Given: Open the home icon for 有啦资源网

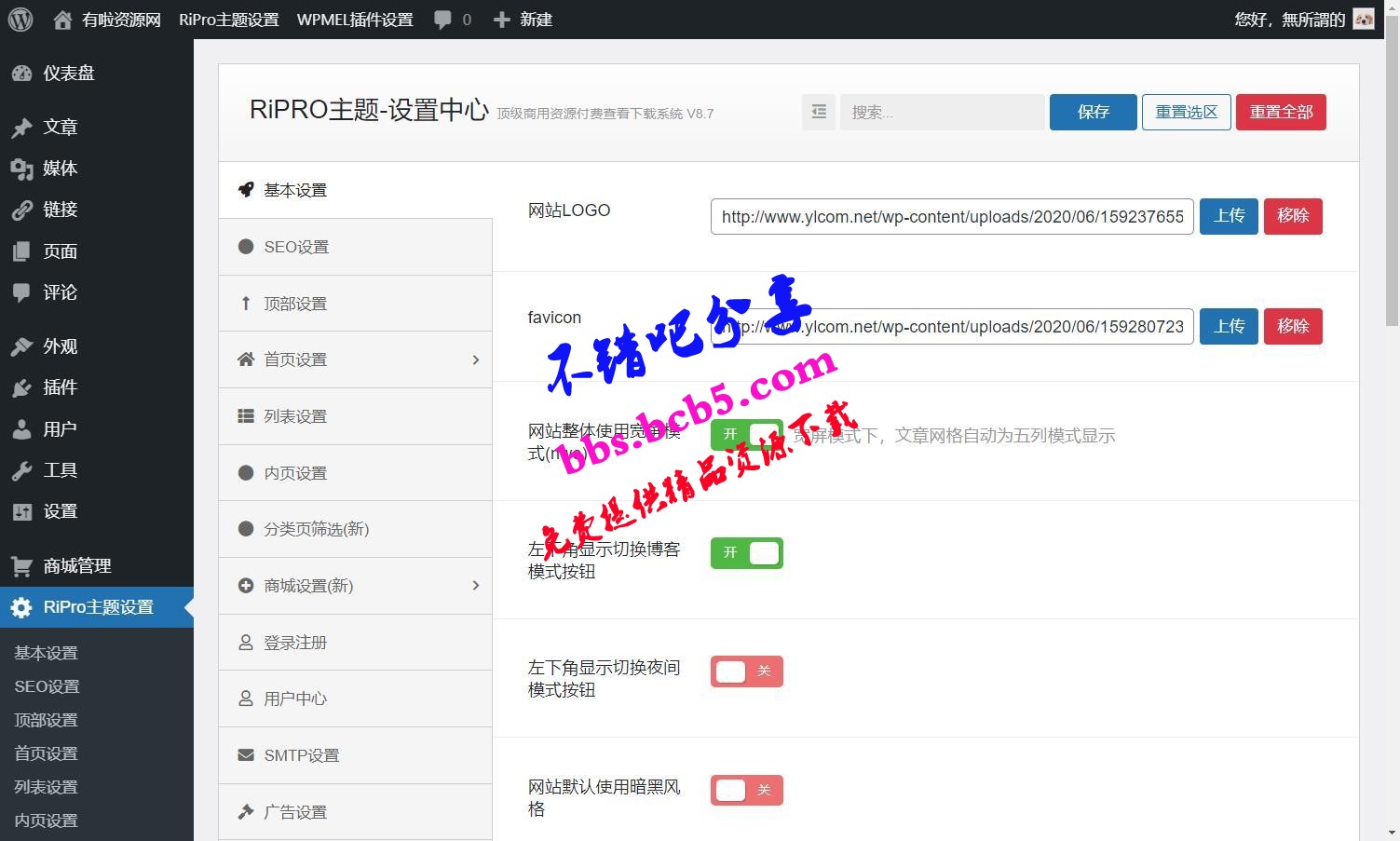Looking at the screenshot, I should click(62, 20).
